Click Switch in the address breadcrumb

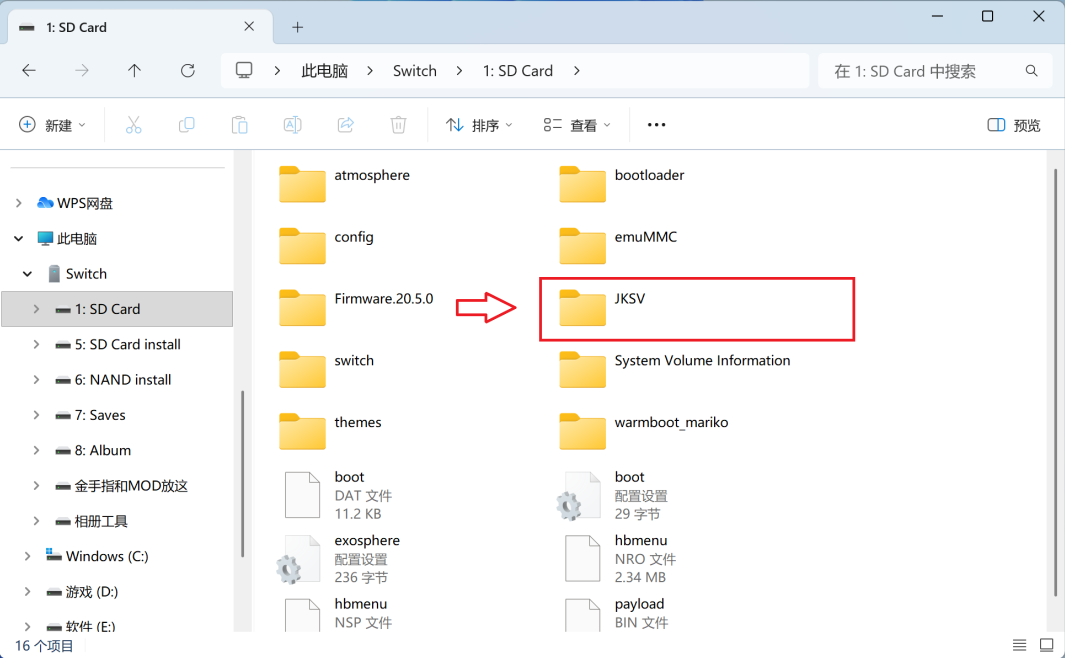[x=414, y=71]
